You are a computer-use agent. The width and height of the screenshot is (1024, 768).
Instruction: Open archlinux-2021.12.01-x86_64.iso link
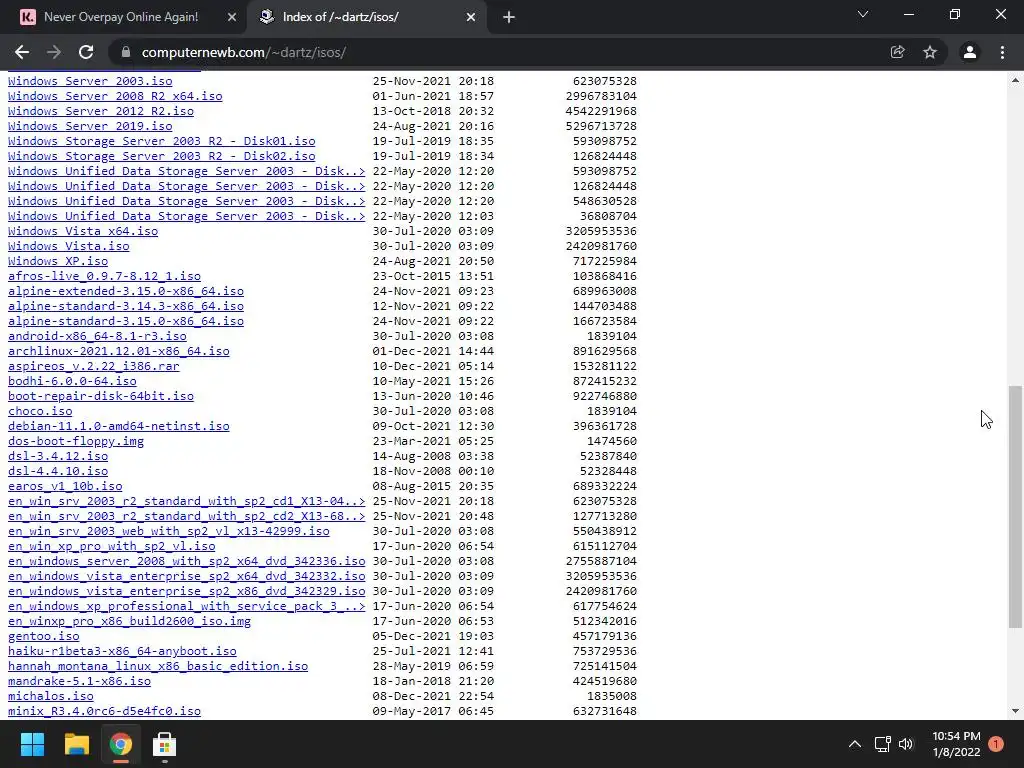pos(119,351)
